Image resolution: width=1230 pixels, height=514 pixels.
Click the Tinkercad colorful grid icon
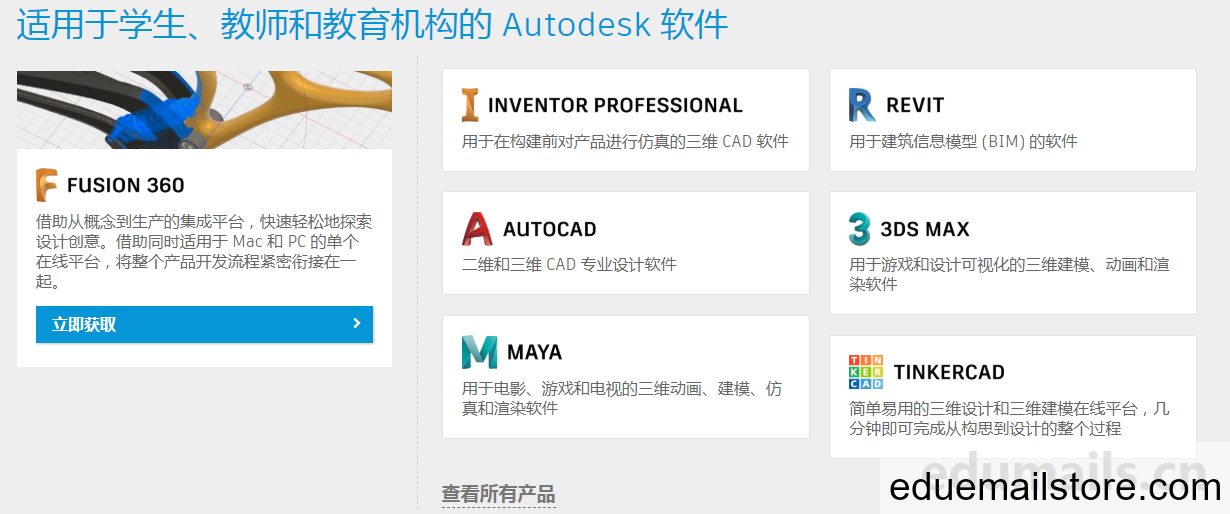tap(866, 372)
